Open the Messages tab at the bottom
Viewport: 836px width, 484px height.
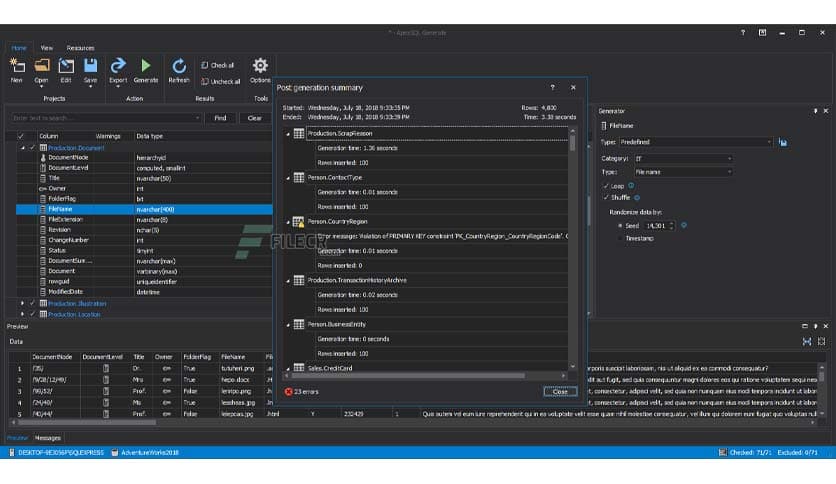click(x=48, y=438)
